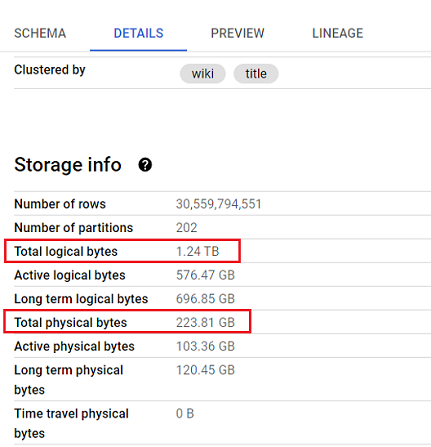This screenshot has width=431, height=447.
Task: Select the value 30,559,794,551
Action: [219, 204]
